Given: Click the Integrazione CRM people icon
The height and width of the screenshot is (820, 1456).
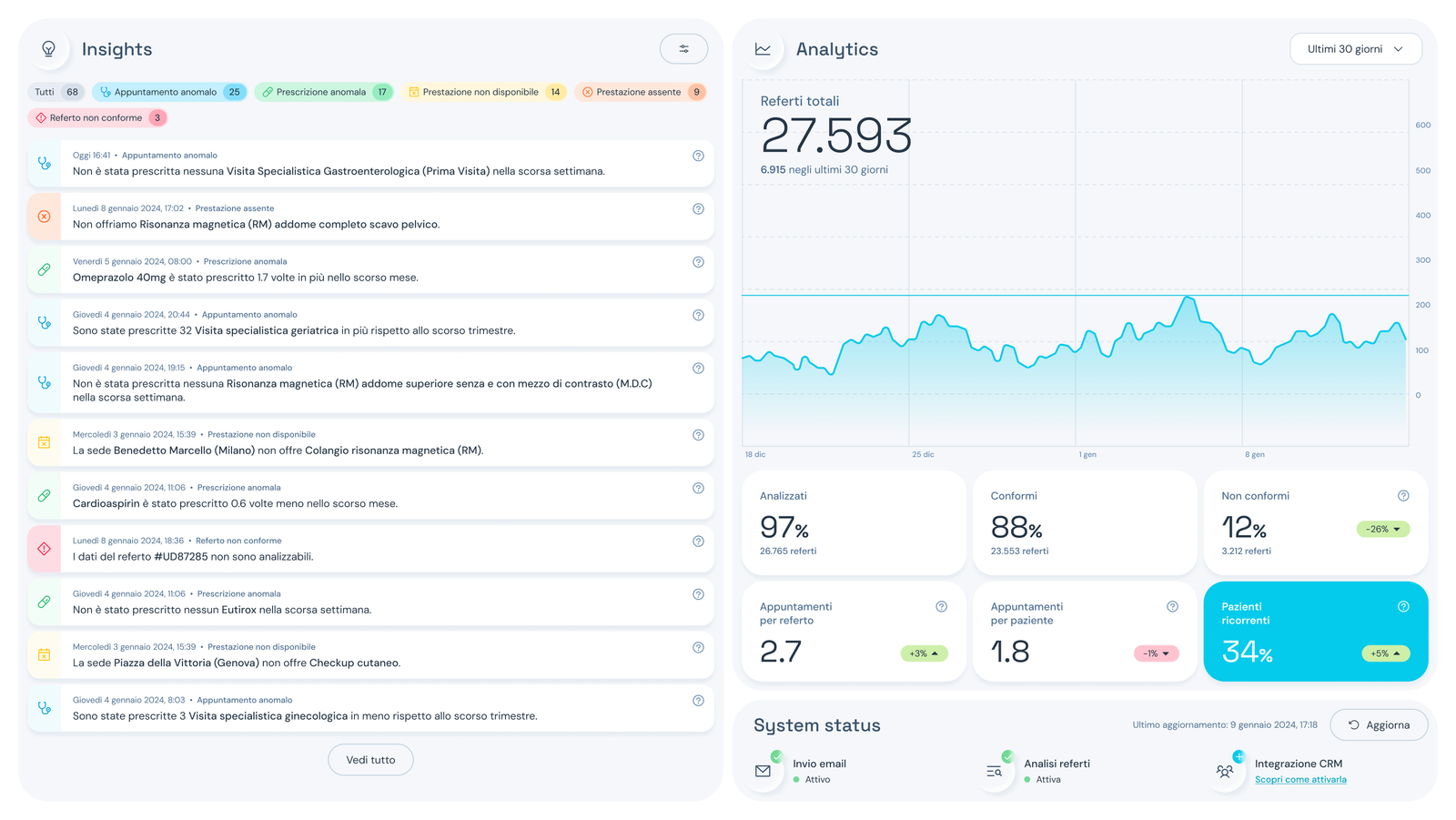Looking at the screenshot, I should (1225, 771).
